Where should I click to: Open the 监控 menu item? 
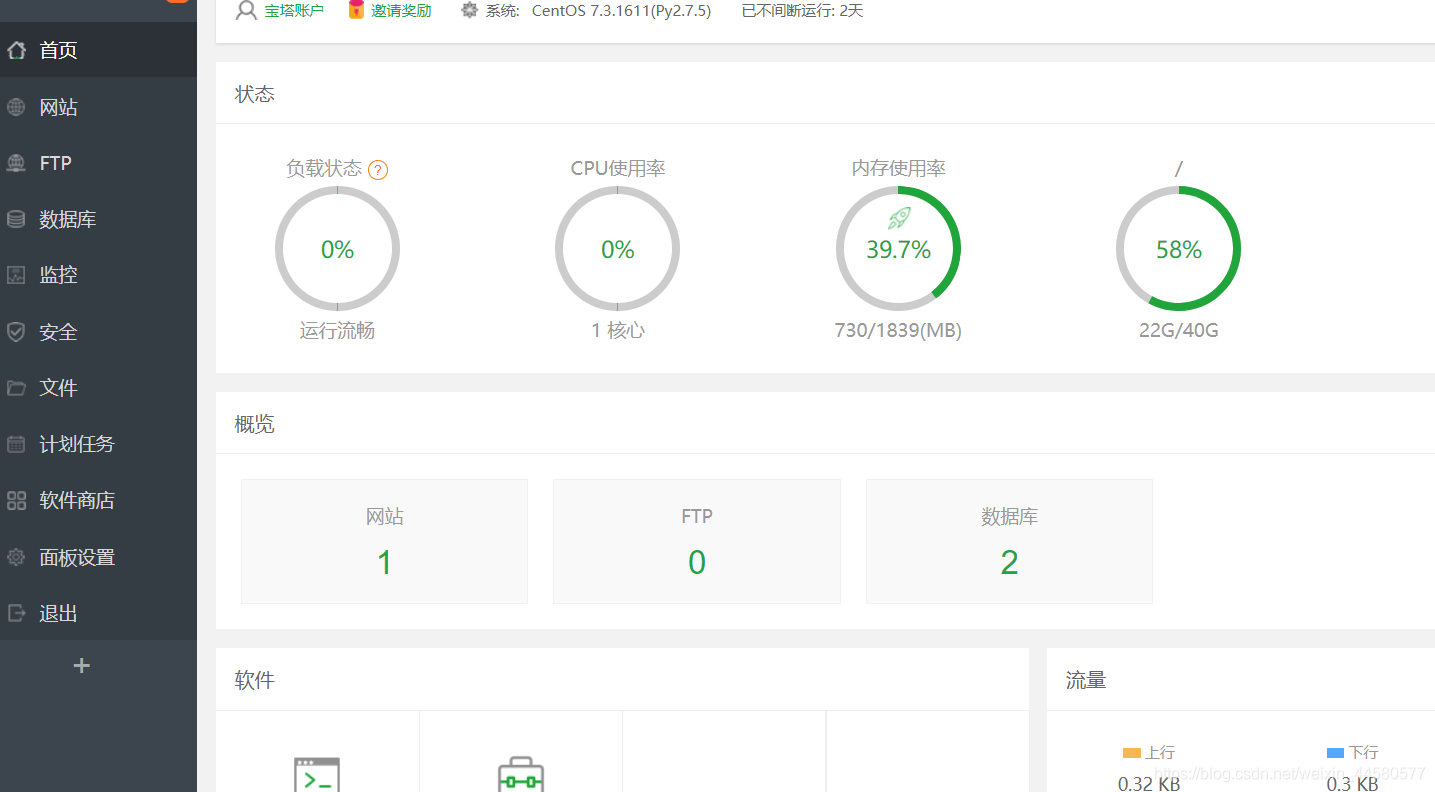(98, 275)
